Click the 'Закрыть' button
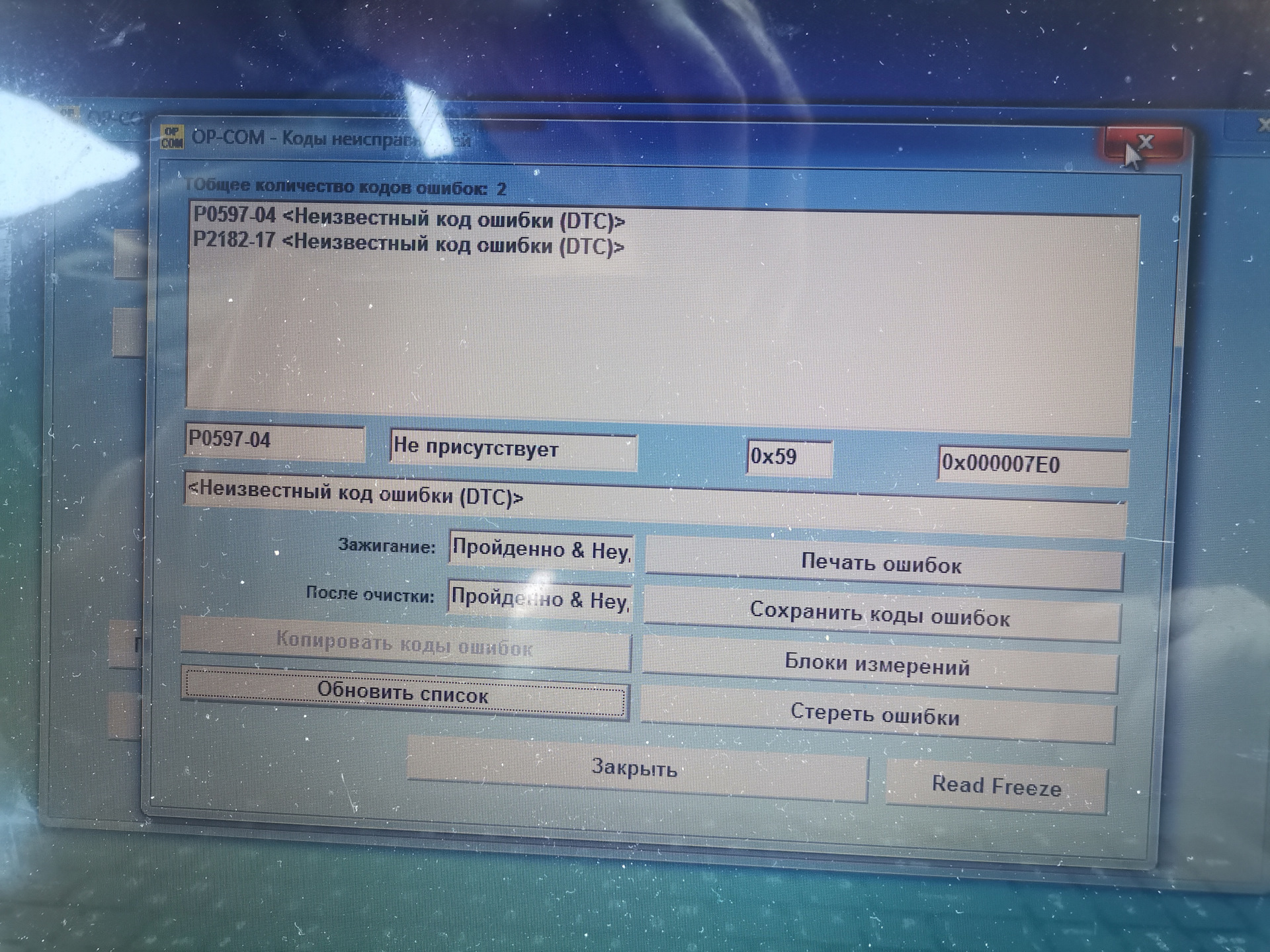The height and width of the screenshot is (952, 1270). point(636,768)
